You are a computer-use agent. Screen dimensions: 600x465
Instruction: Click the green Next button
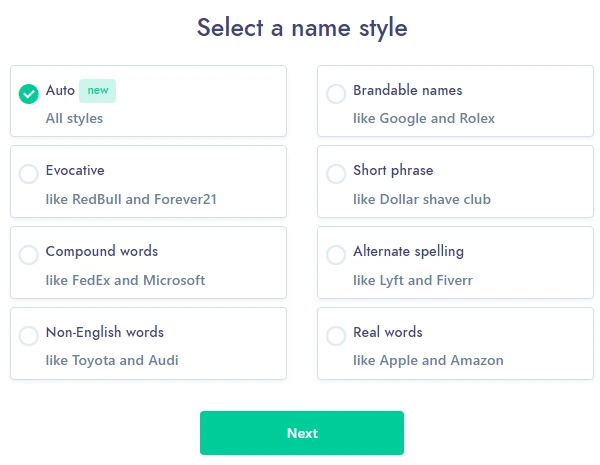(301, 433)
